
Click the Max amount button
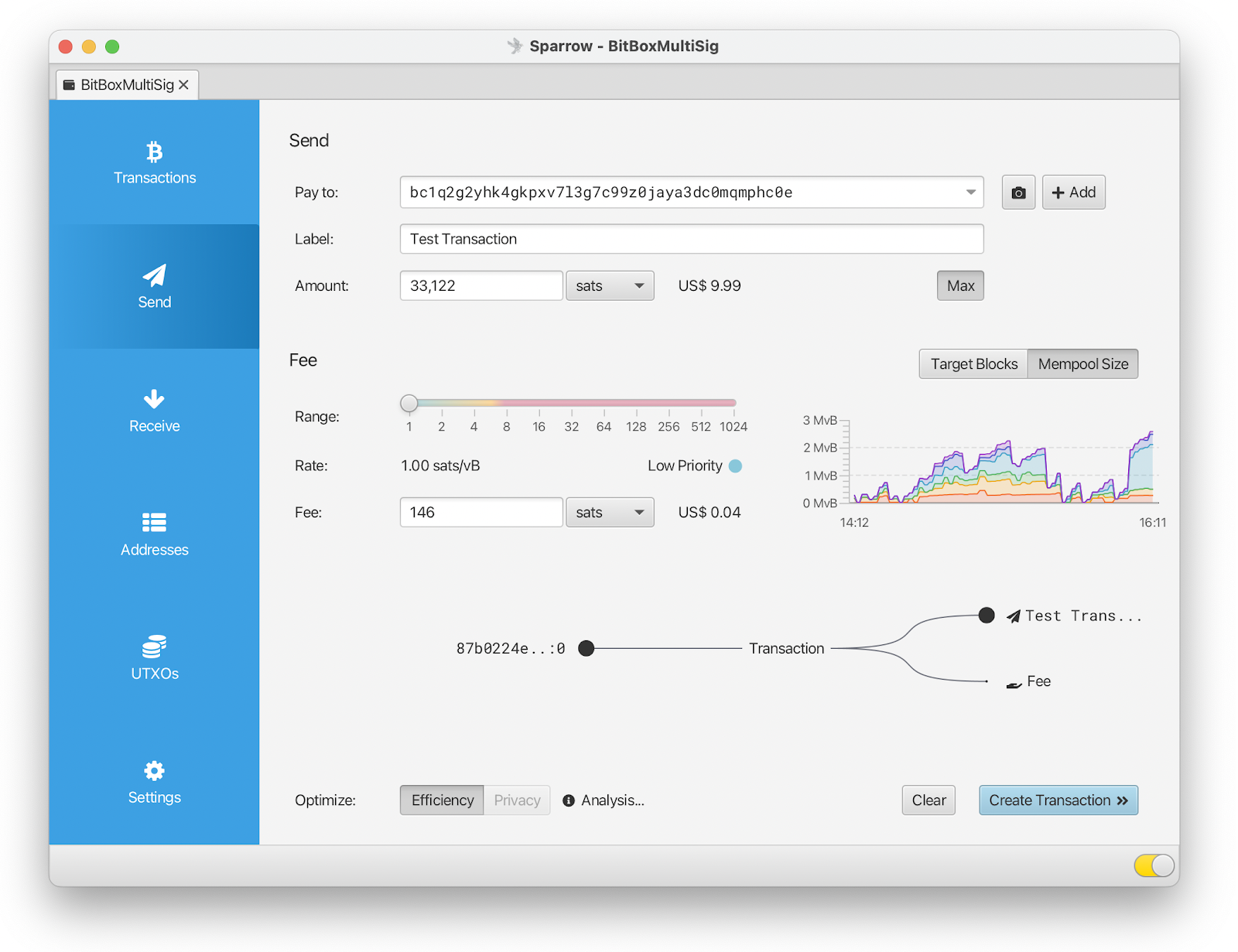point(960,286)
